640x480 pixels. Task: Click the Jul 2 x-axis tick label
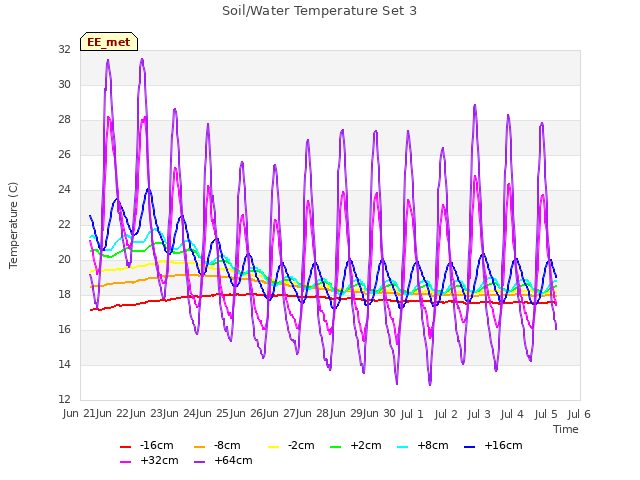pyautogui.click(x=446, y=415)
